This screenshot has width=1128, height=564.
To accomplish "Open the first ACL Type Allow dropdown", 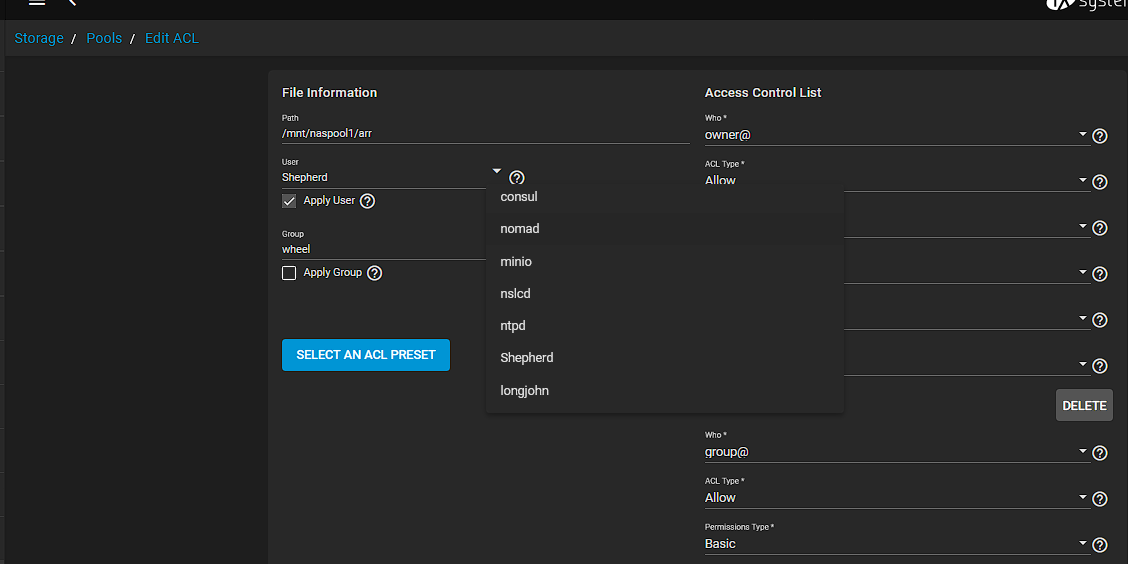I will [896, 181].
